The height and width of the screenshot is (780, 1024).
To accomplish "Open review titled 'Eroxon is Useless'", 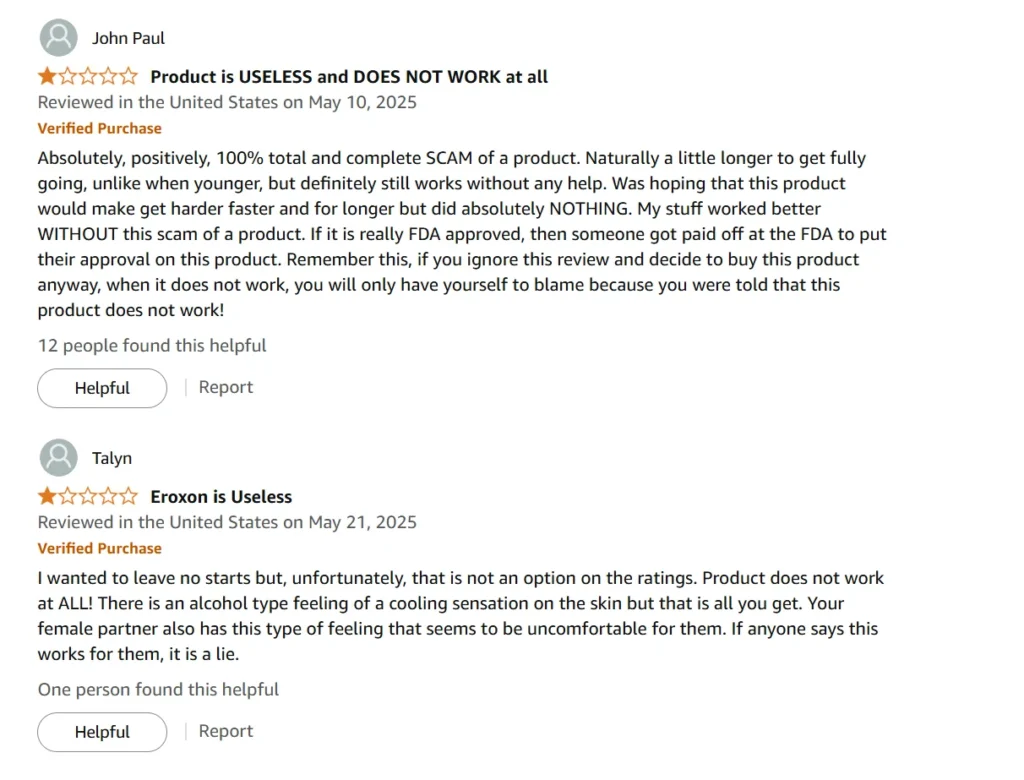I will 221,496.
